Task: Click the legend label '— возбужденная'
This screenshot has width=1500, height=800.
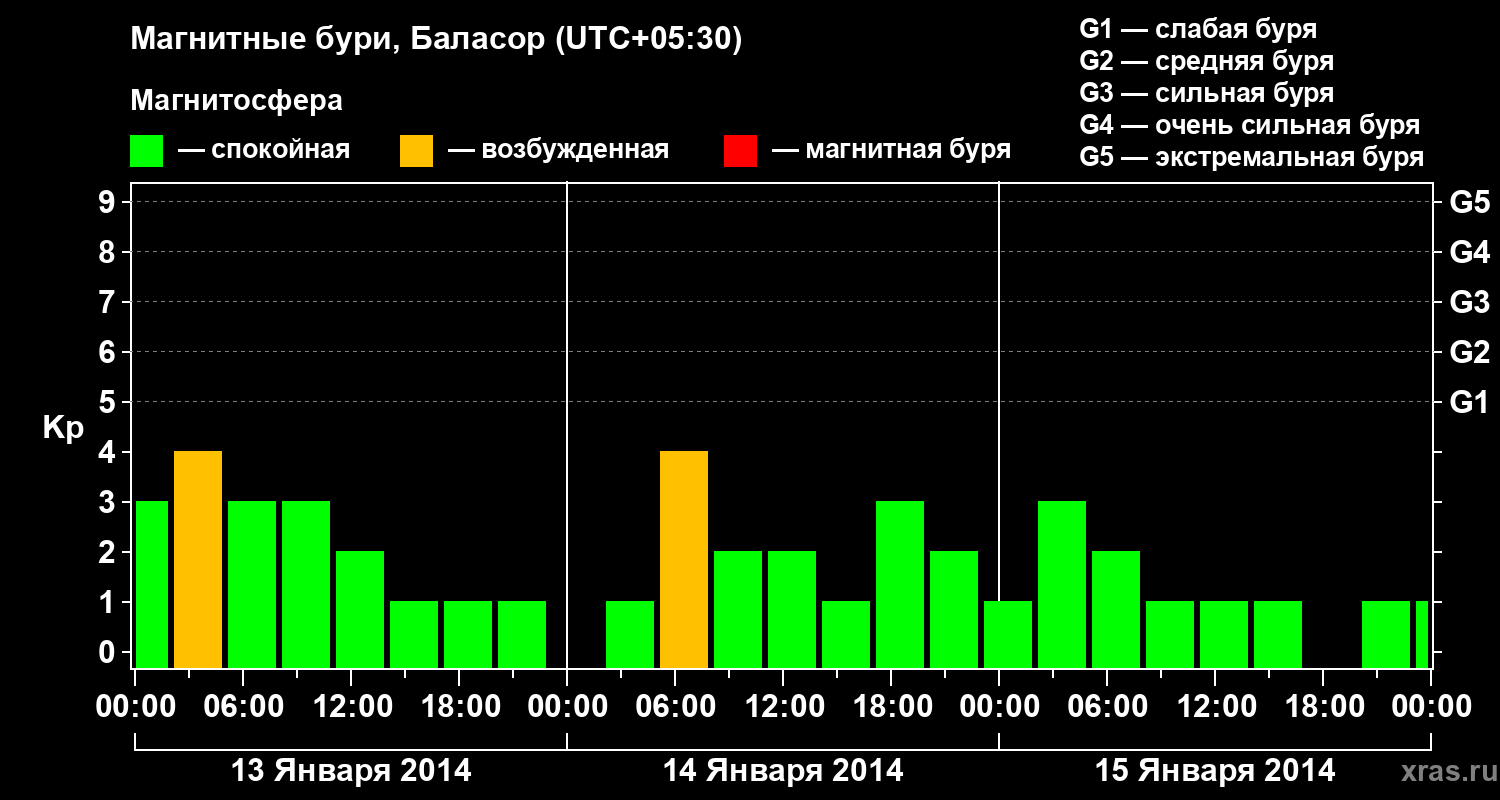Action: click(x=558, y=150)
